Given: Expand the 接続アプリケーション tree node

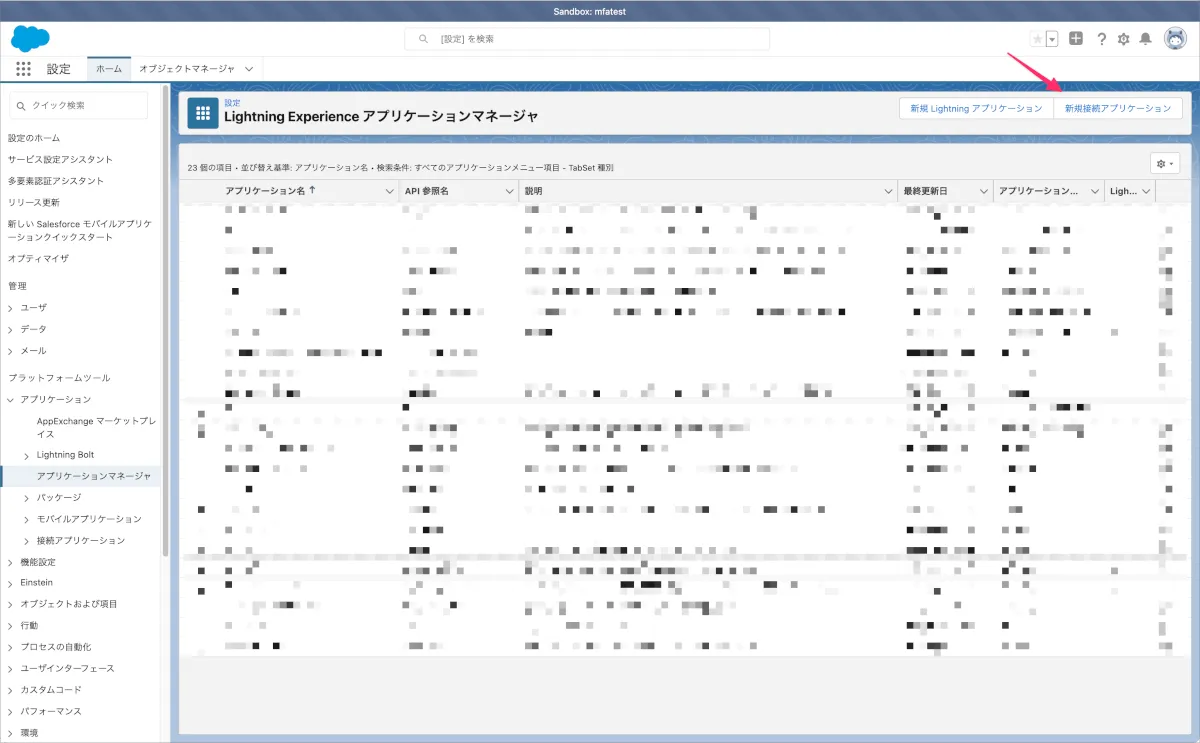Looking at the screenshot, I should point(27,541).
